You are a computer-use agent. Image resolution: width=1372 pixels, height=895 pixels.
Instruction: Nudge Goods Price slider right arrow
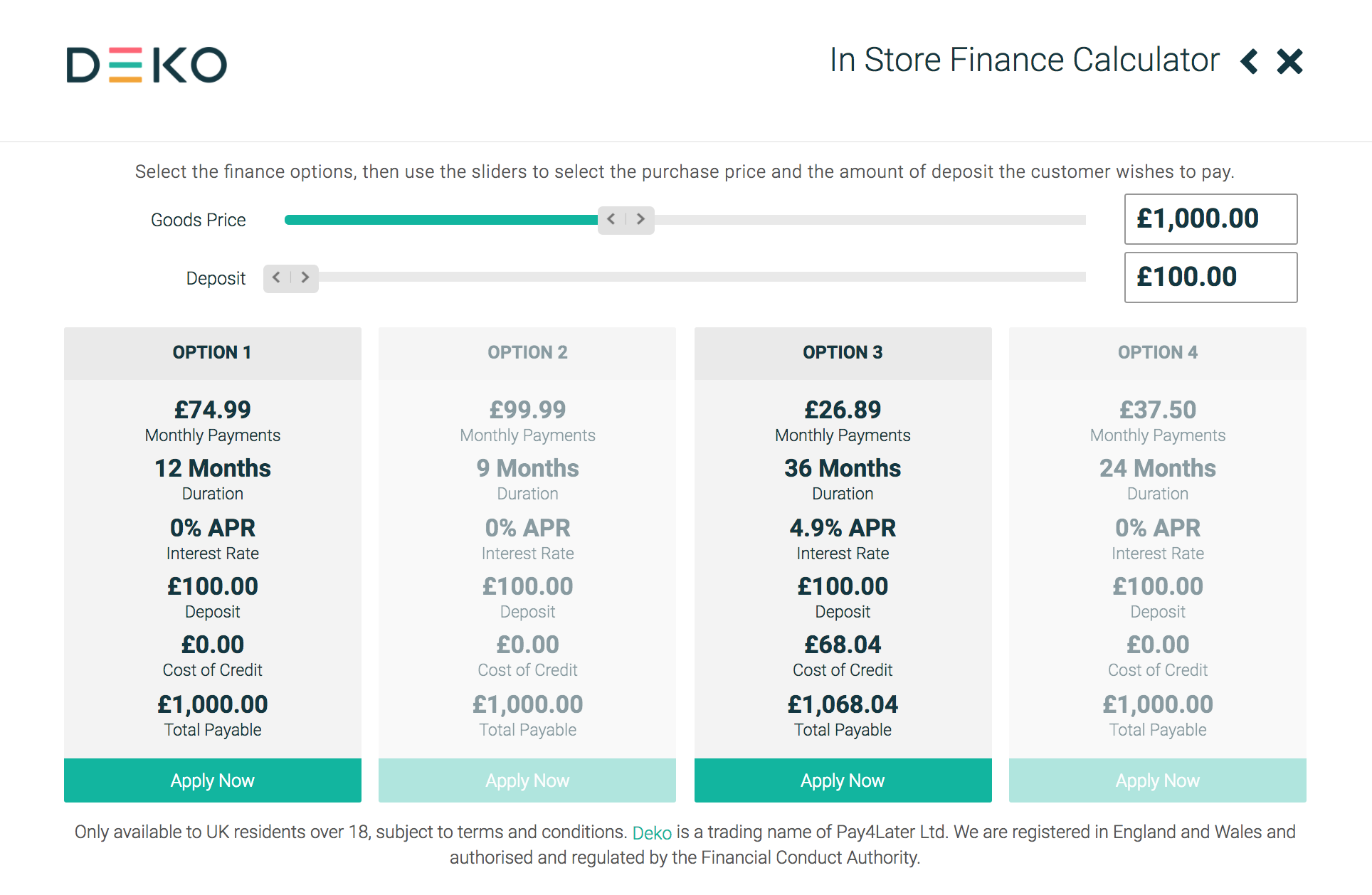[x=640, y=219]
